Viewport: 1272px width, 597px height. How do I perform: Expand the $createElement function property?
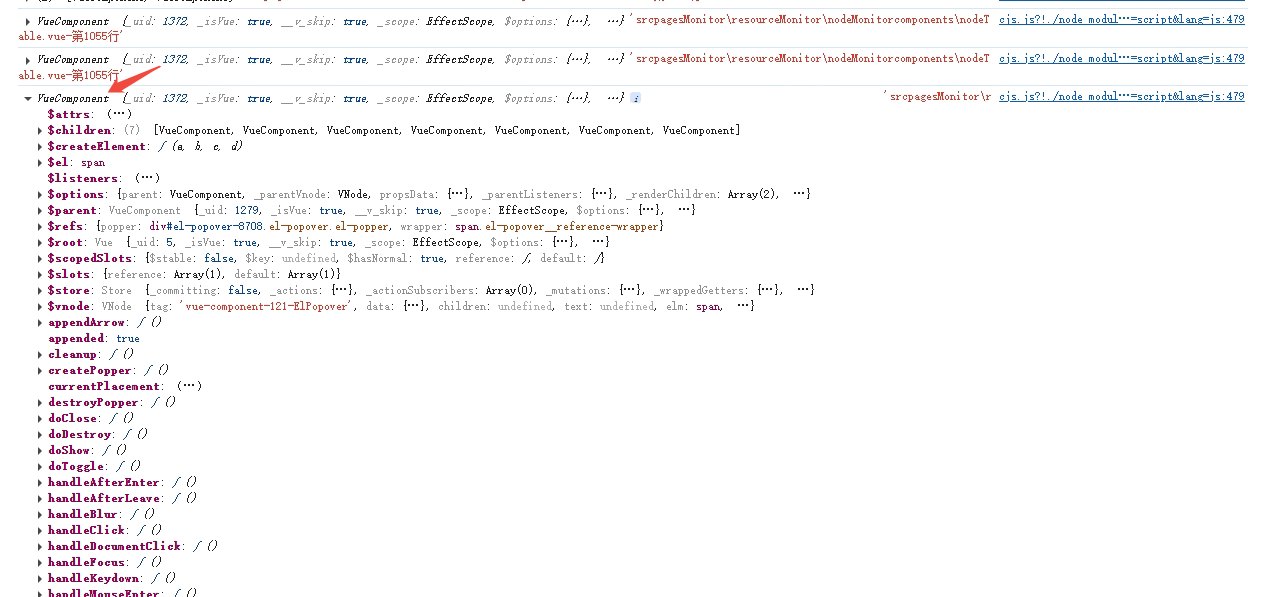pos(40,146)
